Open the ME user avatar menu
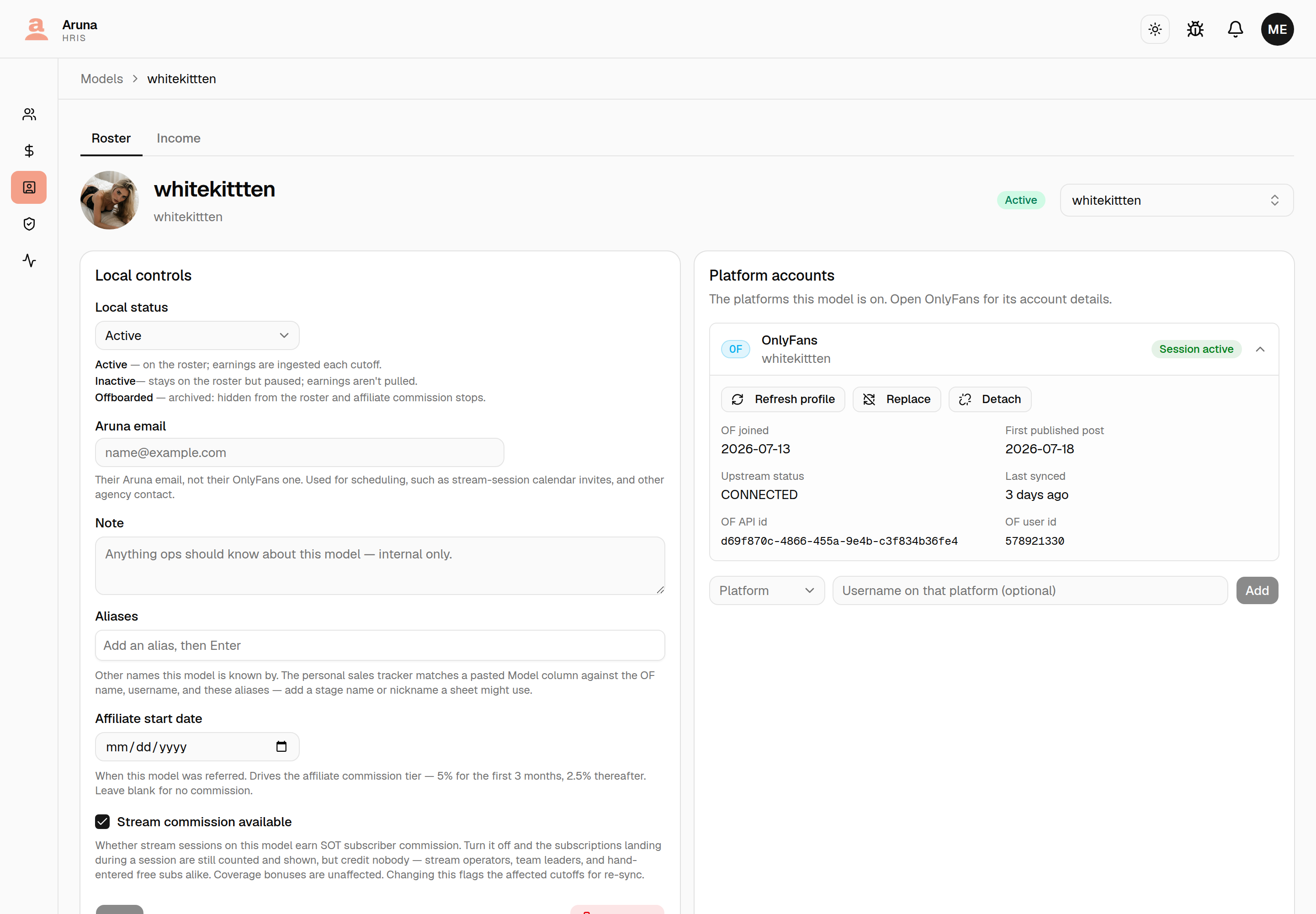This screenshot has width=1316, height=914. tap(1277, 29)
